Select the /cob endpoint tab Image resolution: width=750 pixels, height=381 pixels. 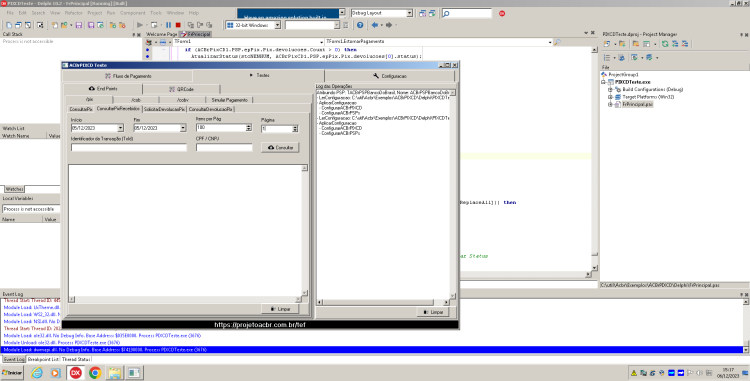pos(136,100)
